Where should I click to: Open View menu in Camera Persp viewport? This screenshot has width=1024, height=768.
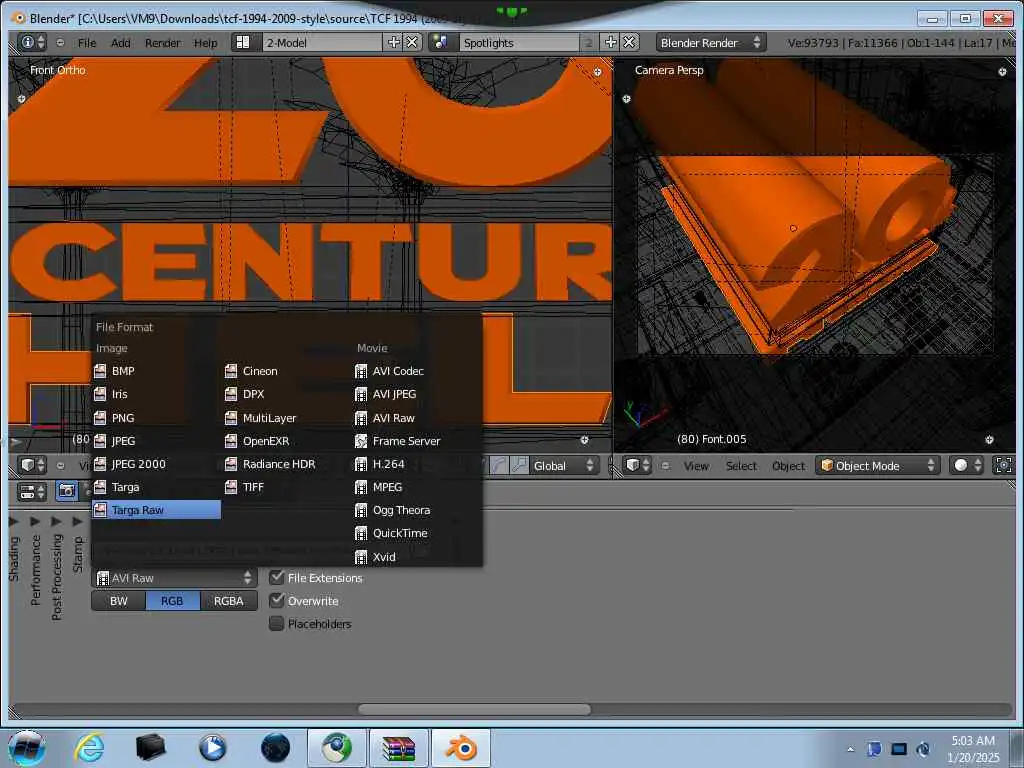(696, 466)
